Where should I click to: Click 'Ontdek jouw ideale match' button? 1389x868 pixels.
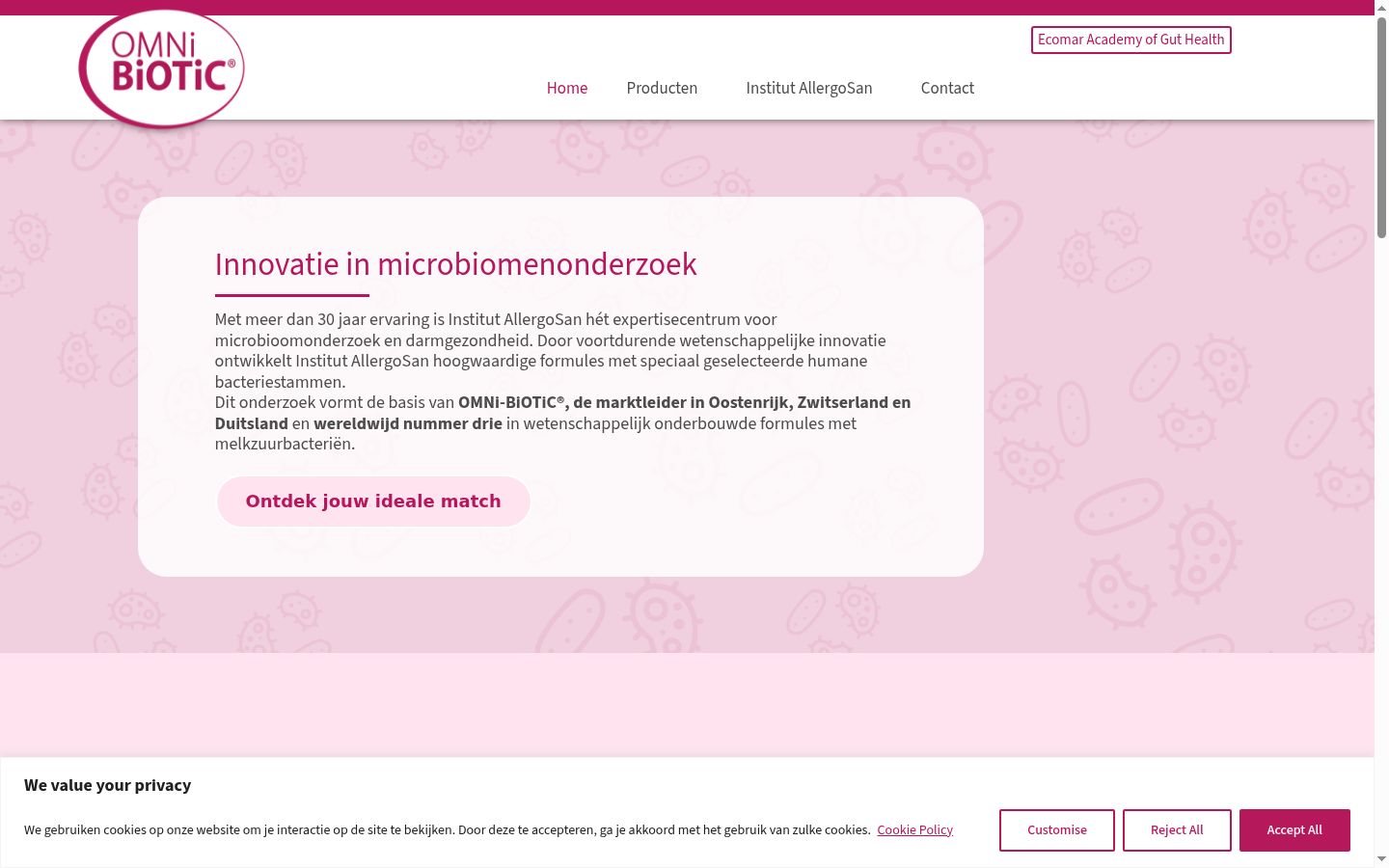[x=373, y=502]
